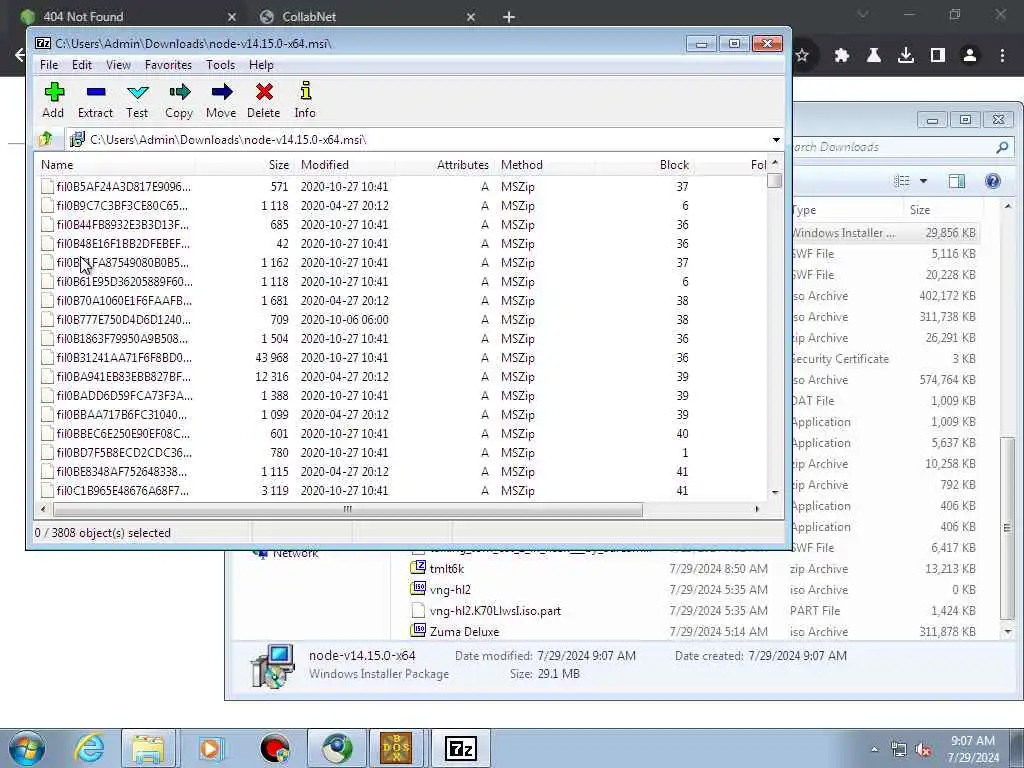
Task: Click the 7-Zip list scroll down arrow
Action: [775, 492]
